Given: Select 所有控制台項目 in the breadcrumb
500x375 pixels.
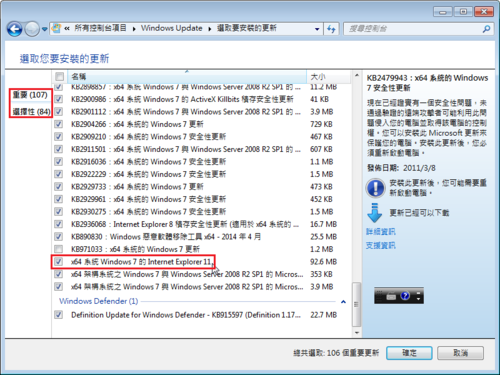Looking at the screenshot, I should (x=100, y=28).
